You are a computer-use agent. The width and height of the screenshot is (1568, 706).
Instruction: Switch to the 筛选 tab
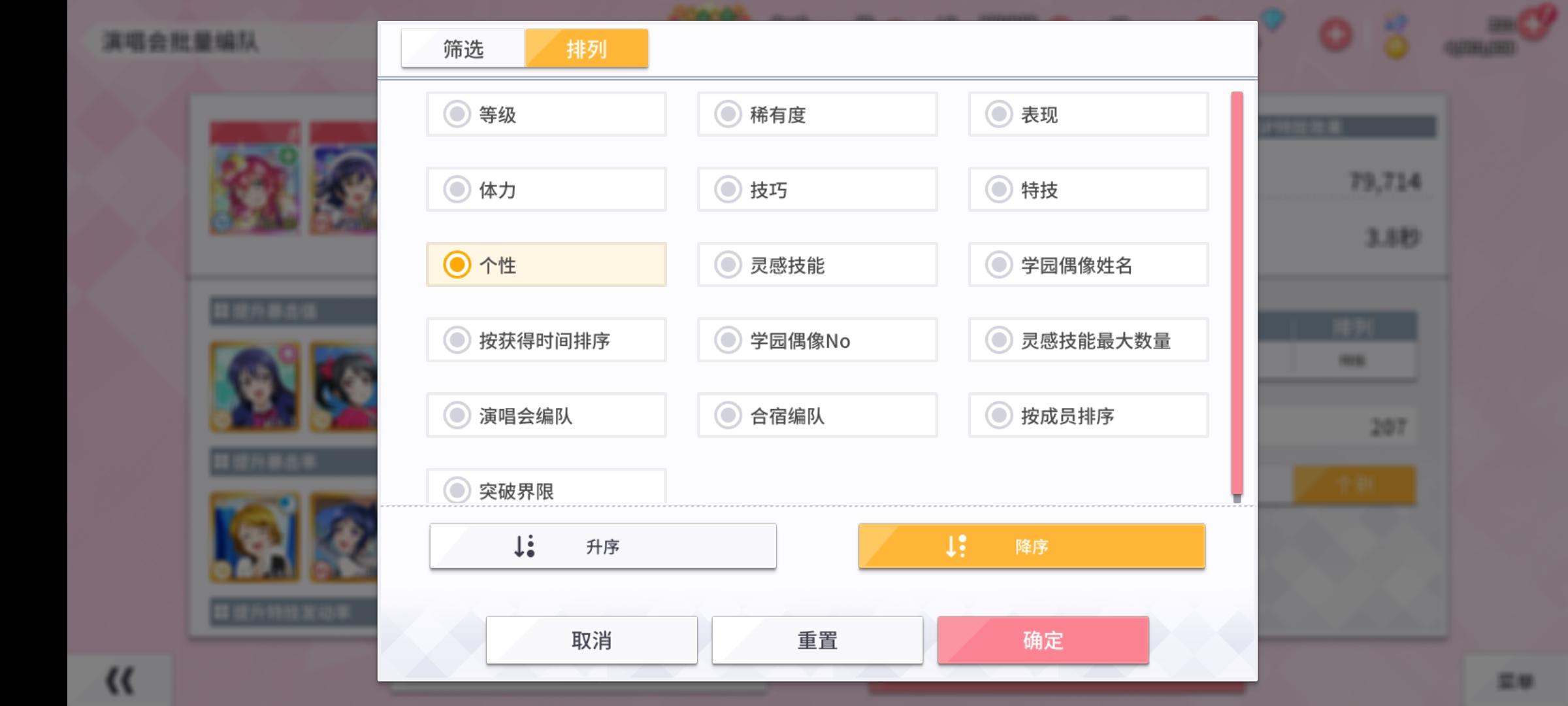point(463,48)
